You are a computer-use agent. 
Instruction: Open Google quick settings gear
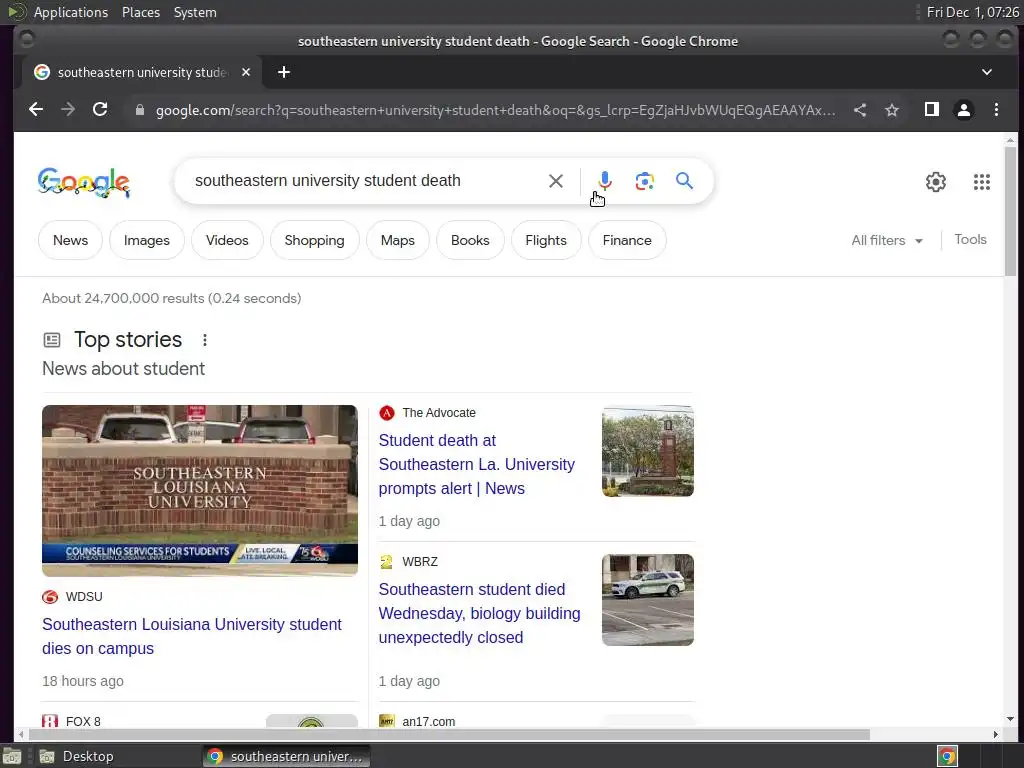[x=936, y=182]
